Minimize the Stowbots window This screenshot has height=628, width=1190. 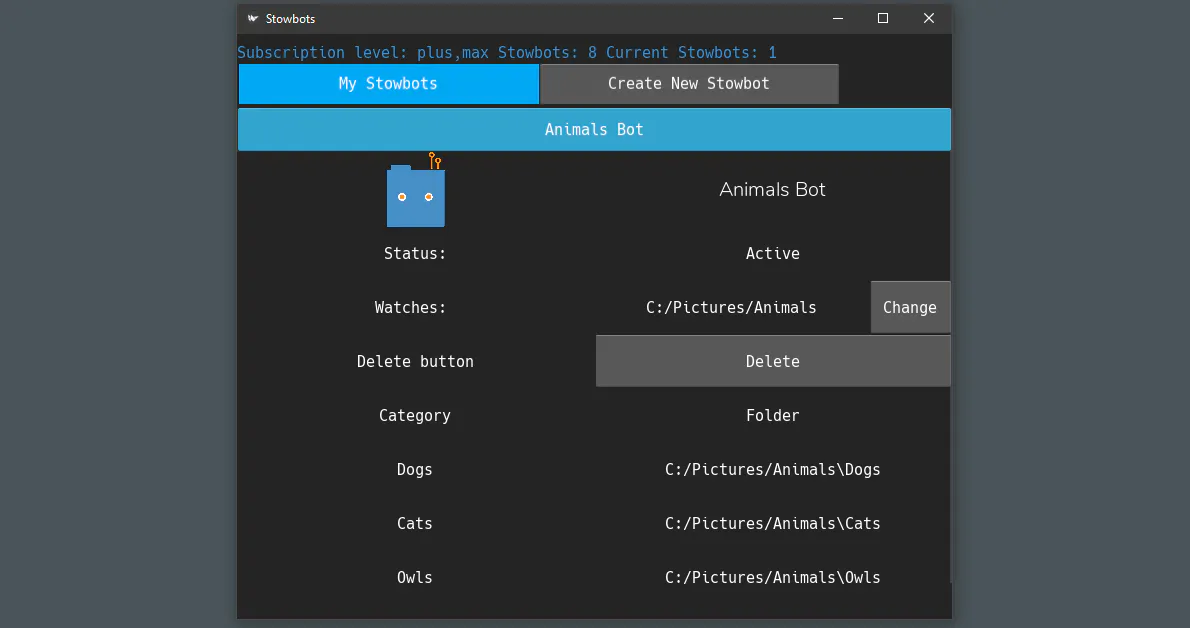click(x=838, y=18)
